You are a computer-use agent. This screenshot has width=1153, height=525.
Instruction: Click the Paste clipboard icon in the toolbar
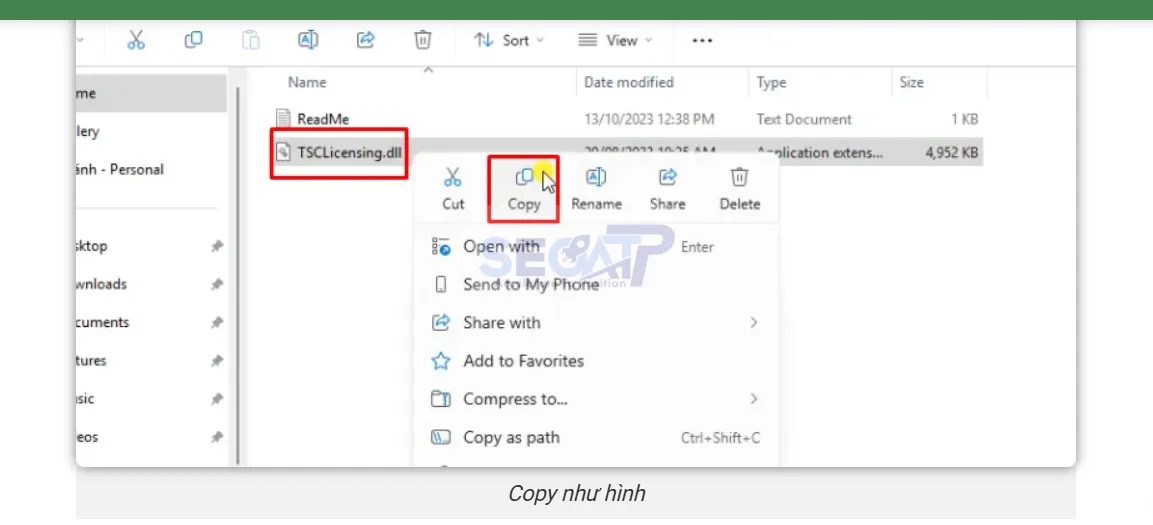[251, 40]
